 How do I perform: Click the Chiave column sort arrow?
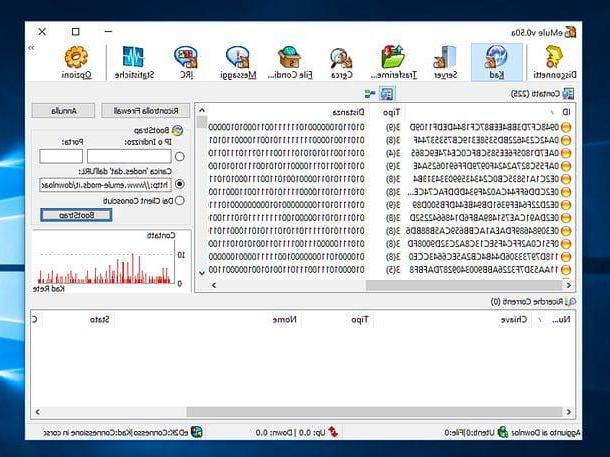[540, 320]
